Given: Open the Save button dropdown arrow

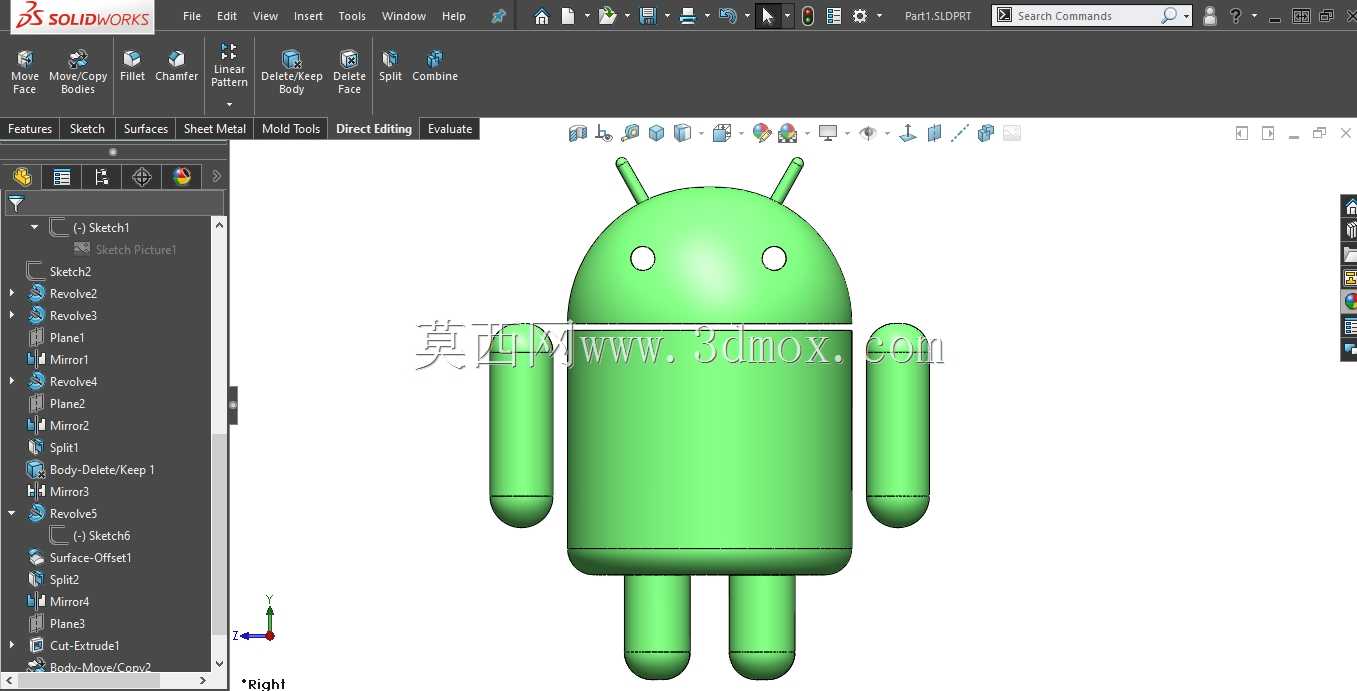Looking at the screenshot, I should click(x=667, y=16).
